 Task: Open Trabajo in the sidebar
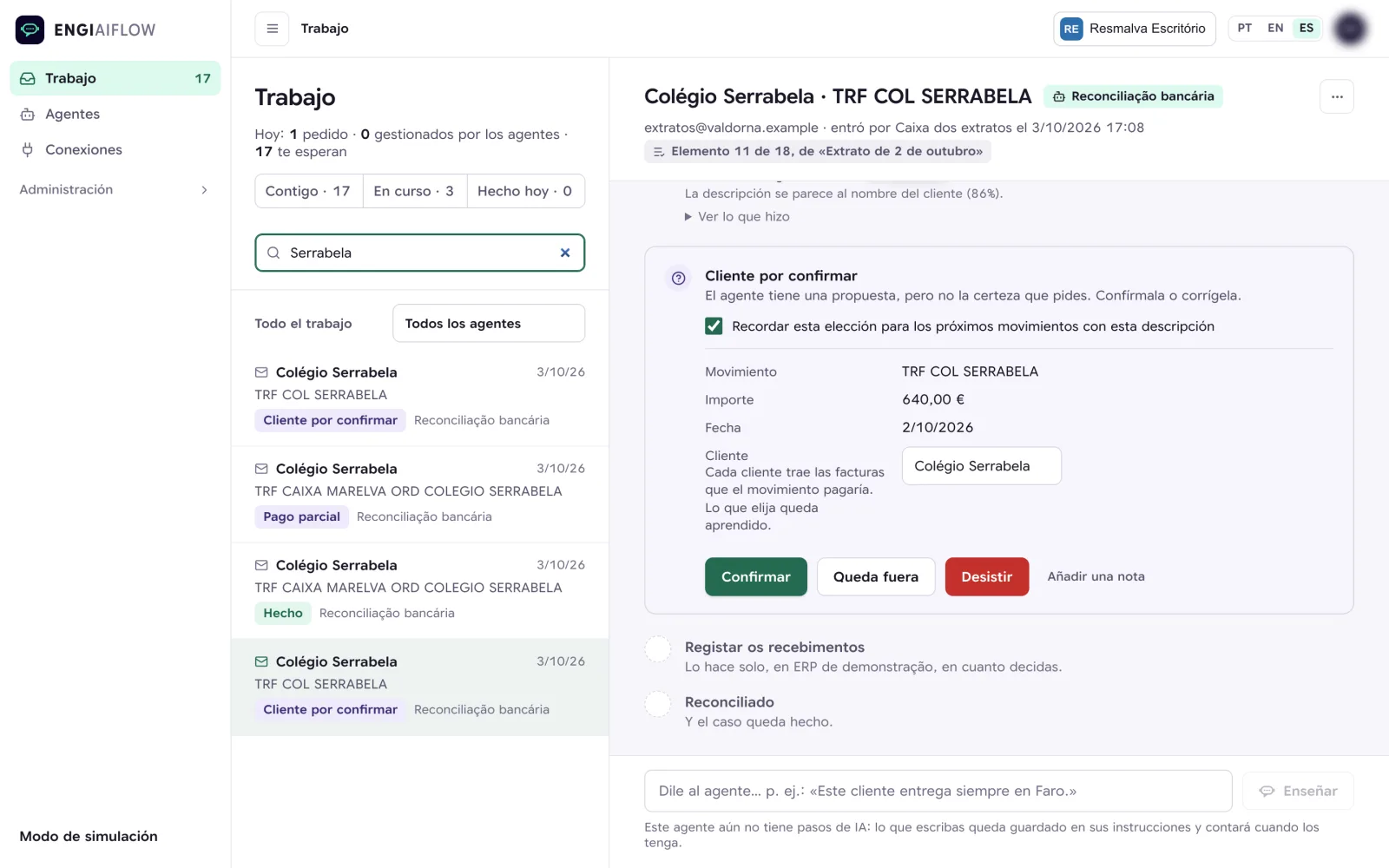[115, 78]
